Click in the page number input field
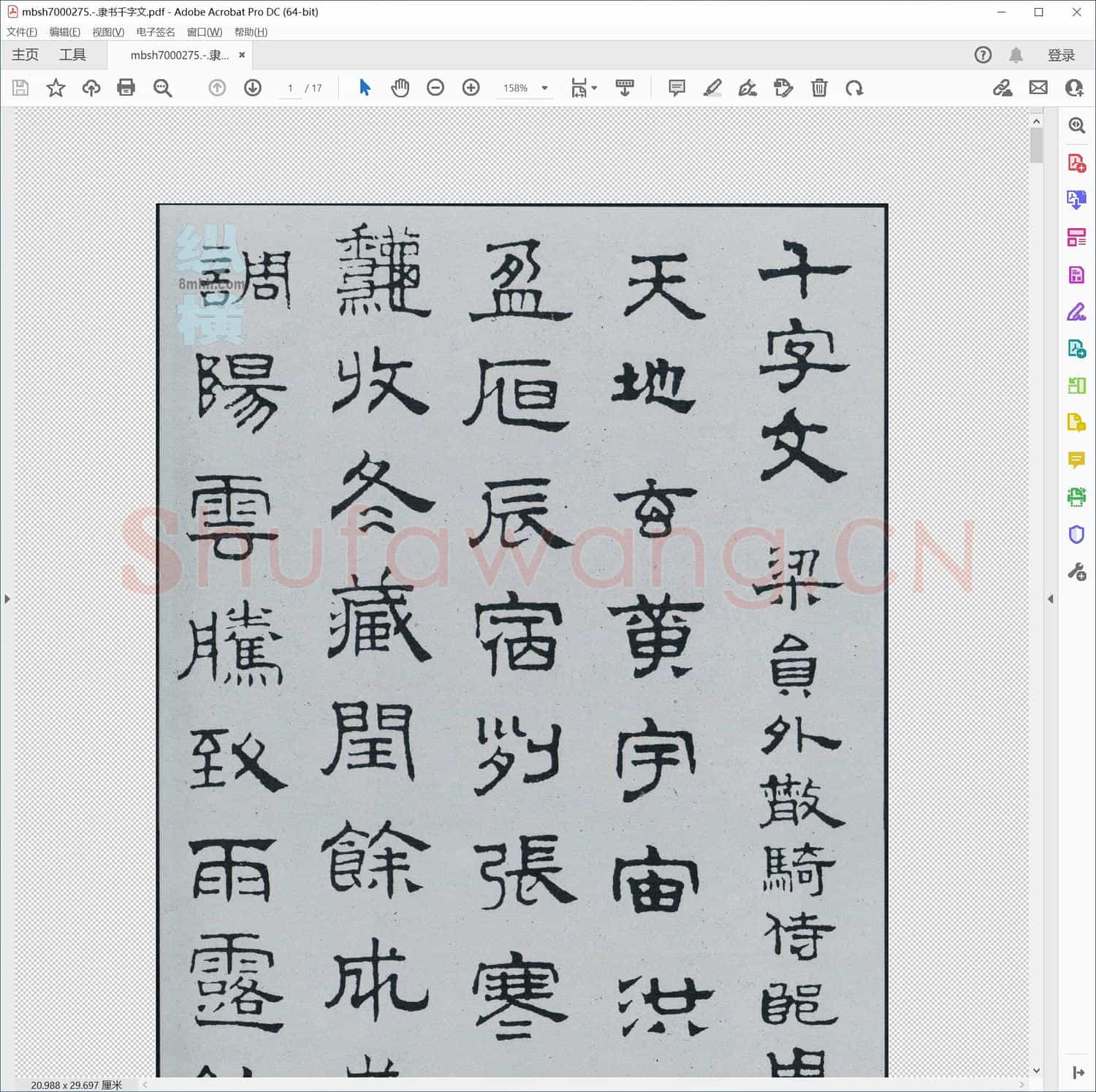 tap(290, 88)
